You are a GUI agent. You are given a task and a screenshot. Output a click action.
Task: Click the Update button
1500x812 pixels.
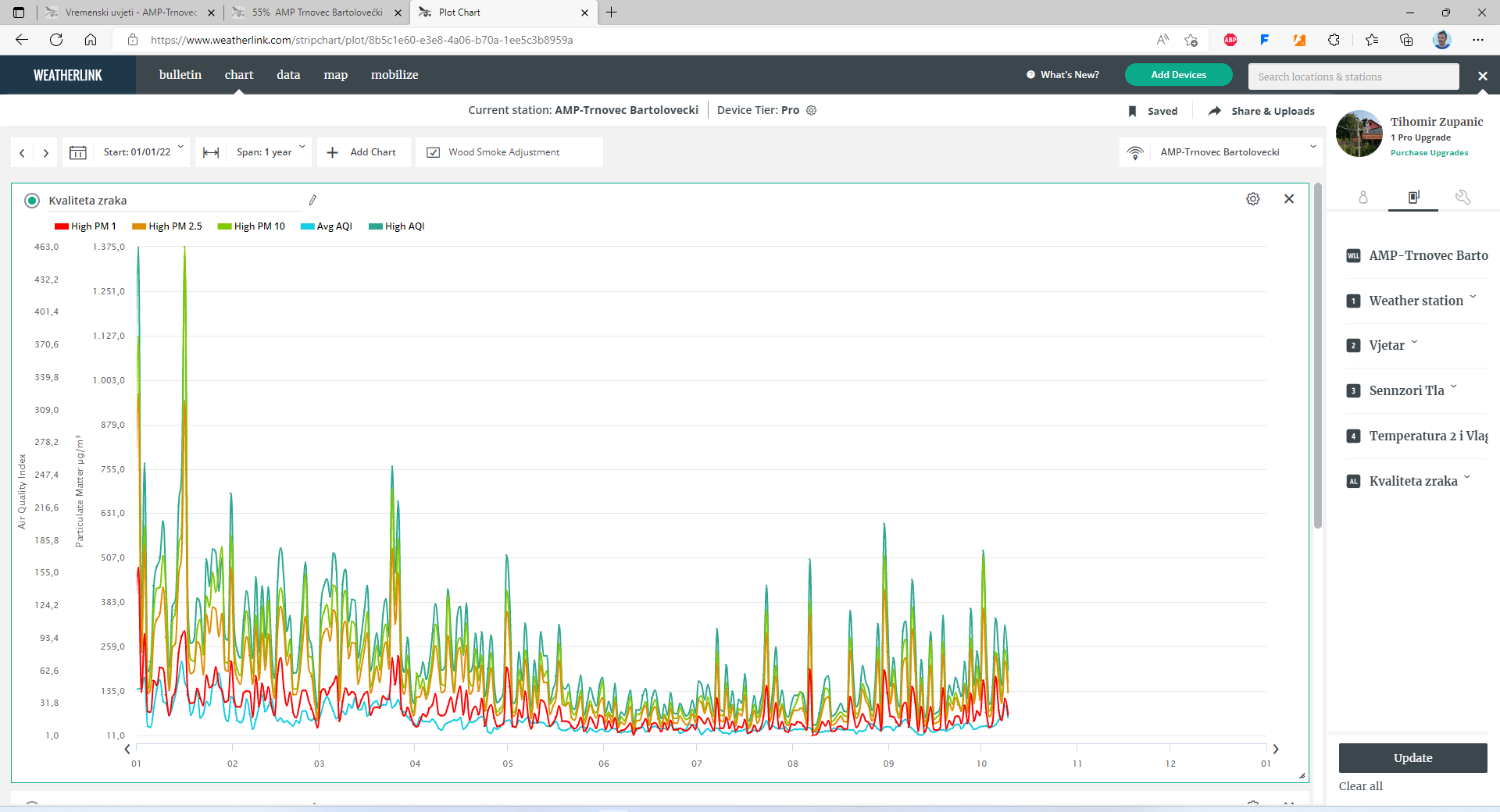click(x=1413, y=758)
